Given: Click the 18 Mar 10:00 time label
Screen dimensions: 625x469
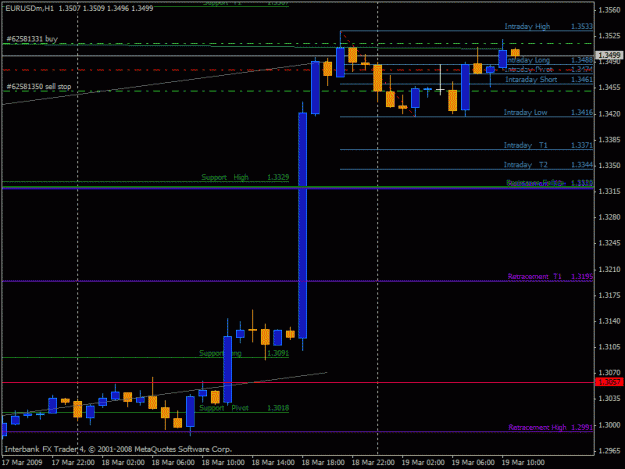Looking at the screenshot, I should [x=223, y=463].
